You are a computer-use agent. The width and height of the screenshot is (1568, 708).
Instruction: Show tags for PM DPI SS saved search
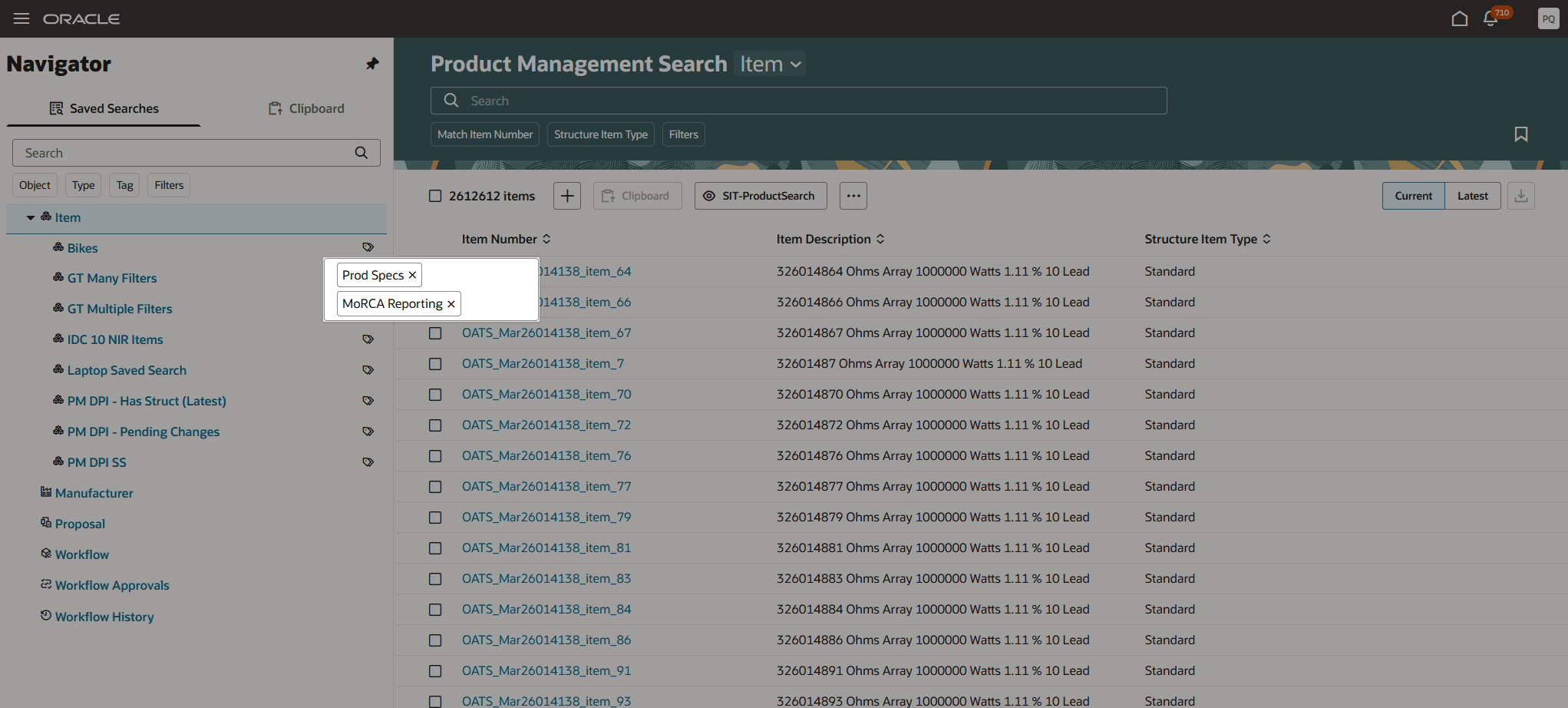point(368,462)
